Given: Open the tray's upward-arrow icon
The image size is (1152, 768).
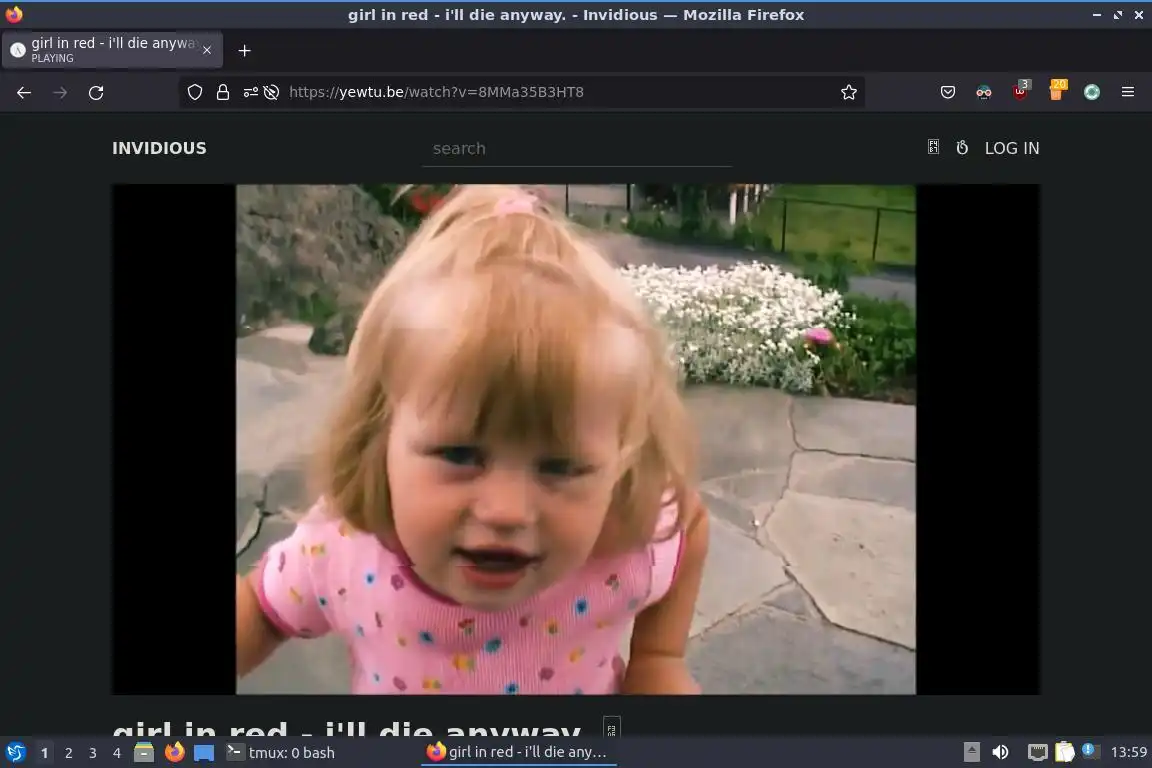Looking at the screenshot, I should click(971, 752).
